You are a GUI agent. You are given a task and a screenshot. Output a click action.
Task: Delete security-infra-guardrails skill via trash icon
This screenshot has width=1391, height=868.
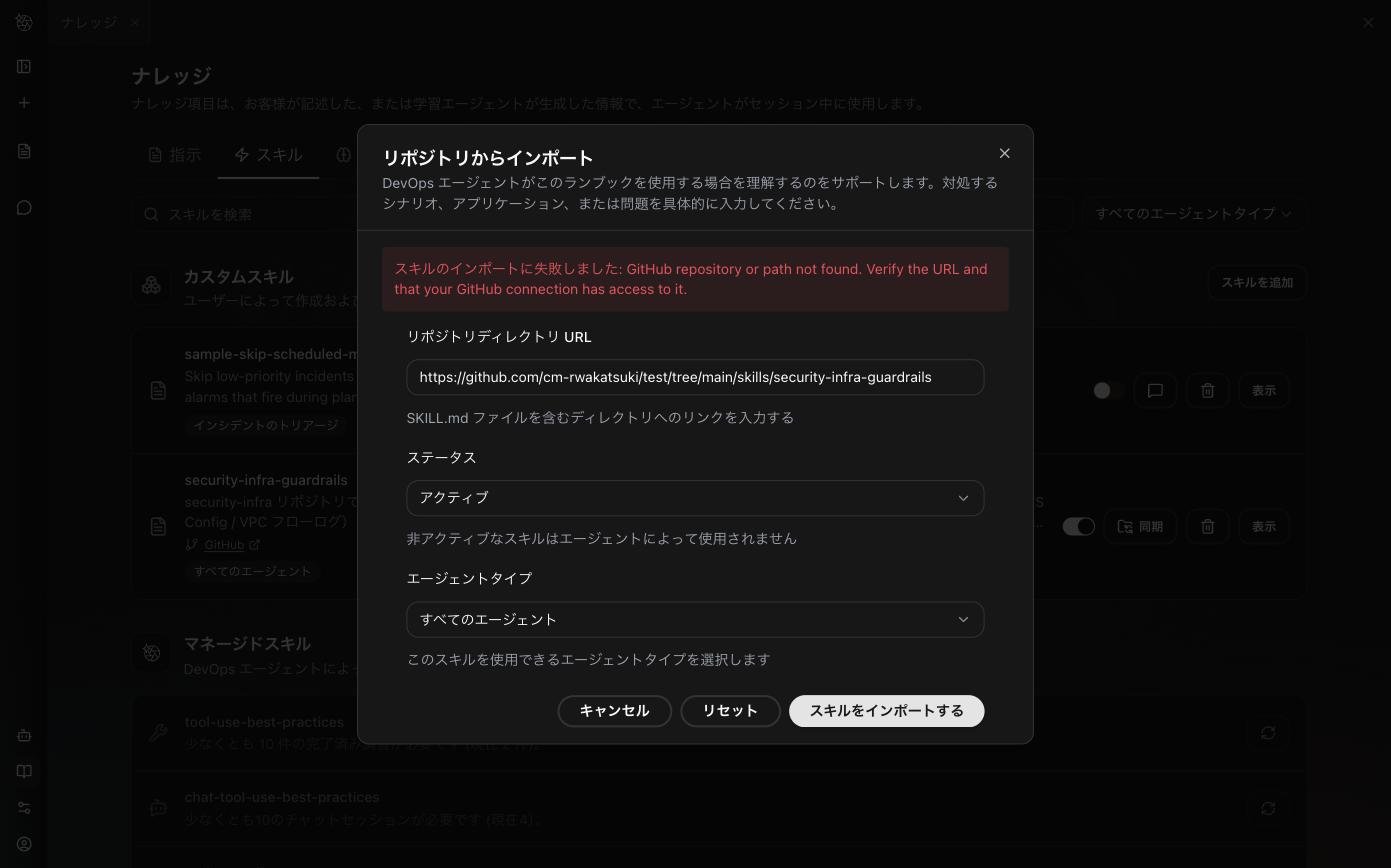[1208, 527]
